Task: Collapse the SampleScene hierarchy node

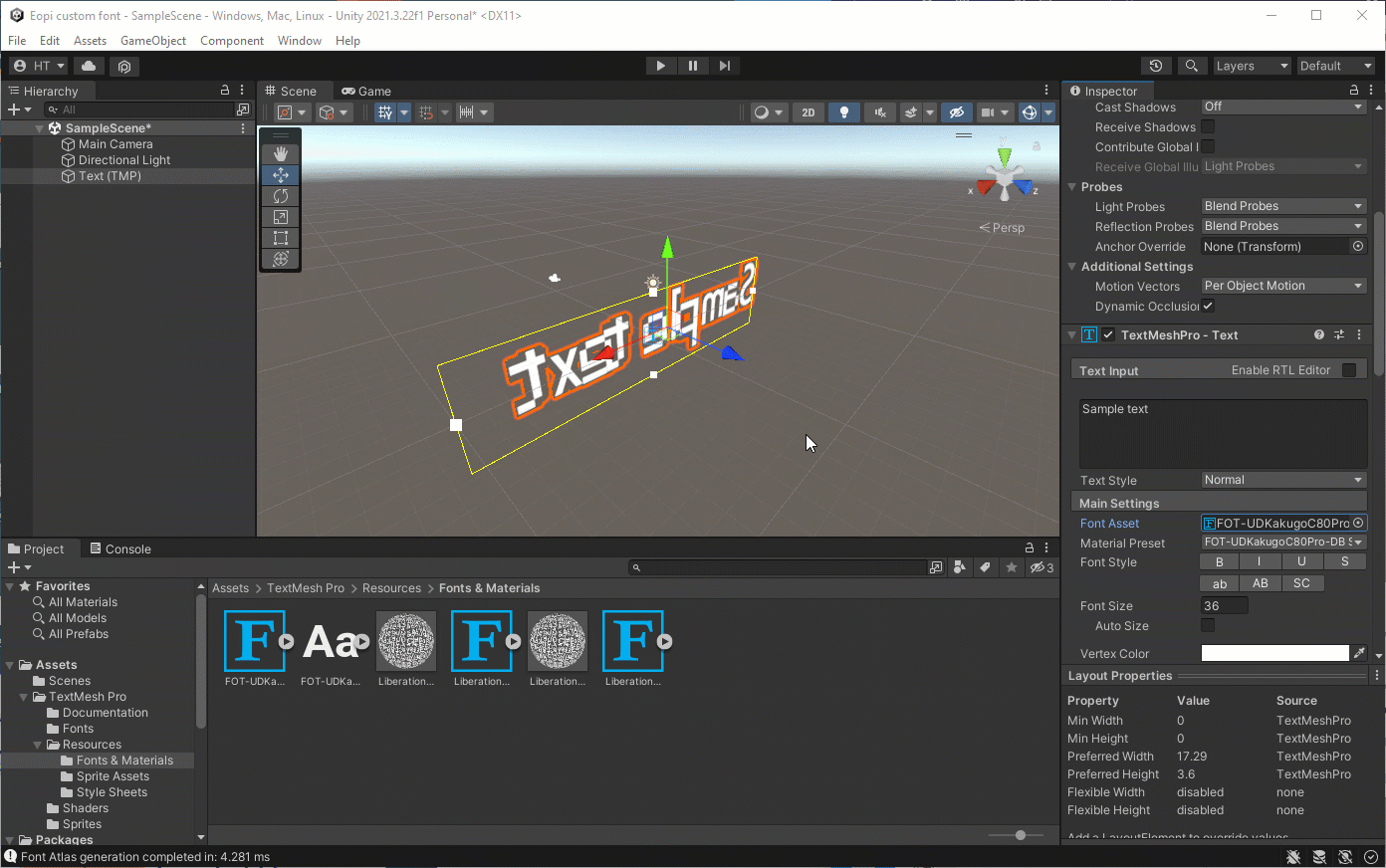Action: (40, 128)
